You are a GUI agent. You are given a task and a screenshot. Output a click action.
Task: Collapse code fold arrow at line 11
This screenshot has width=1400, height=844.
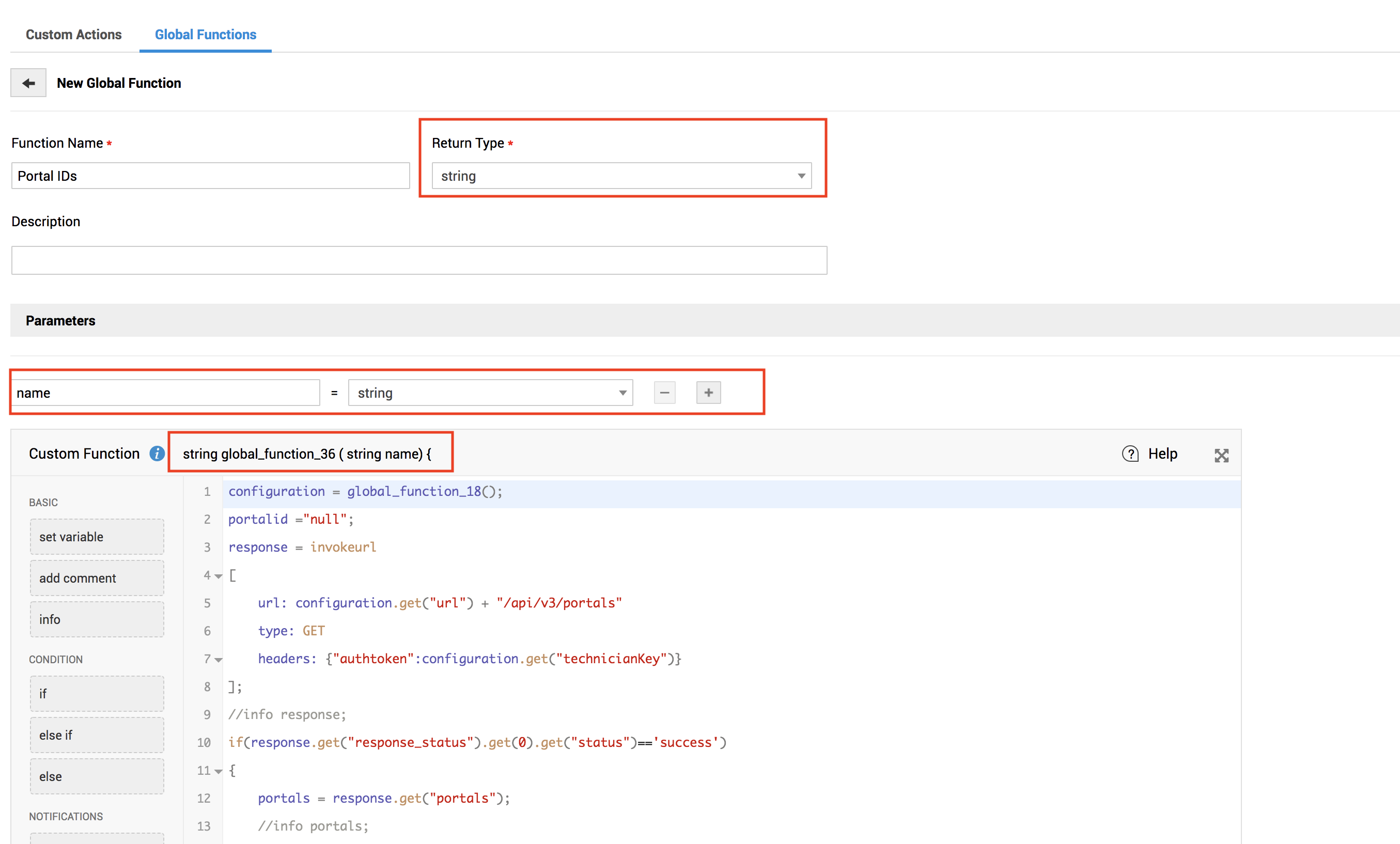[219, 771]
